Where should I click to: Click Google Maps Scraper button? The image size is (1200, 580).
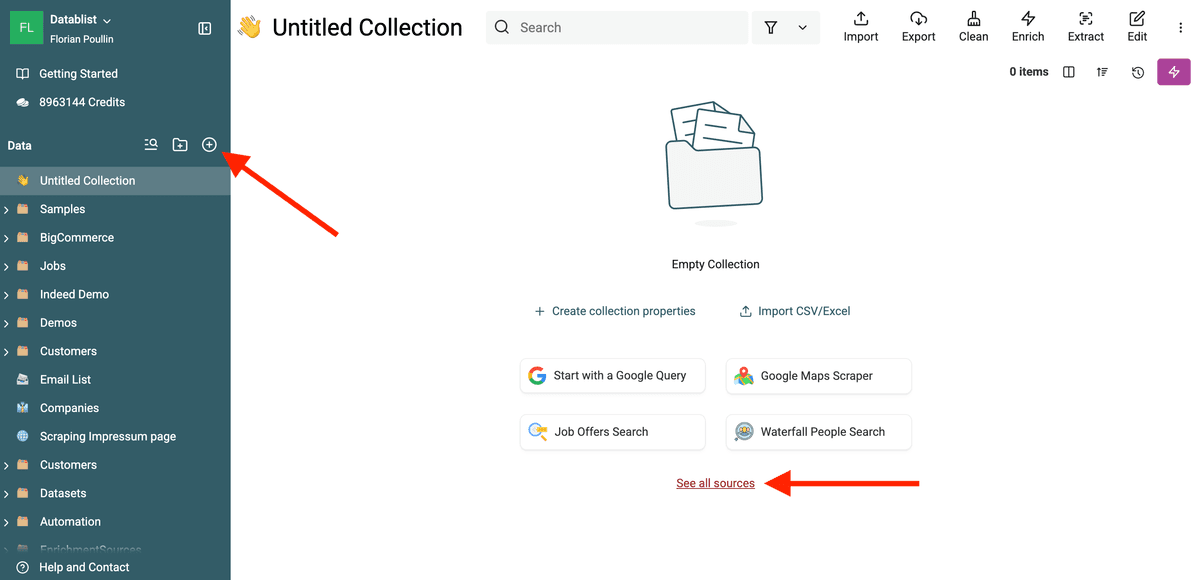pyautogui.click(x=818, y=376)
